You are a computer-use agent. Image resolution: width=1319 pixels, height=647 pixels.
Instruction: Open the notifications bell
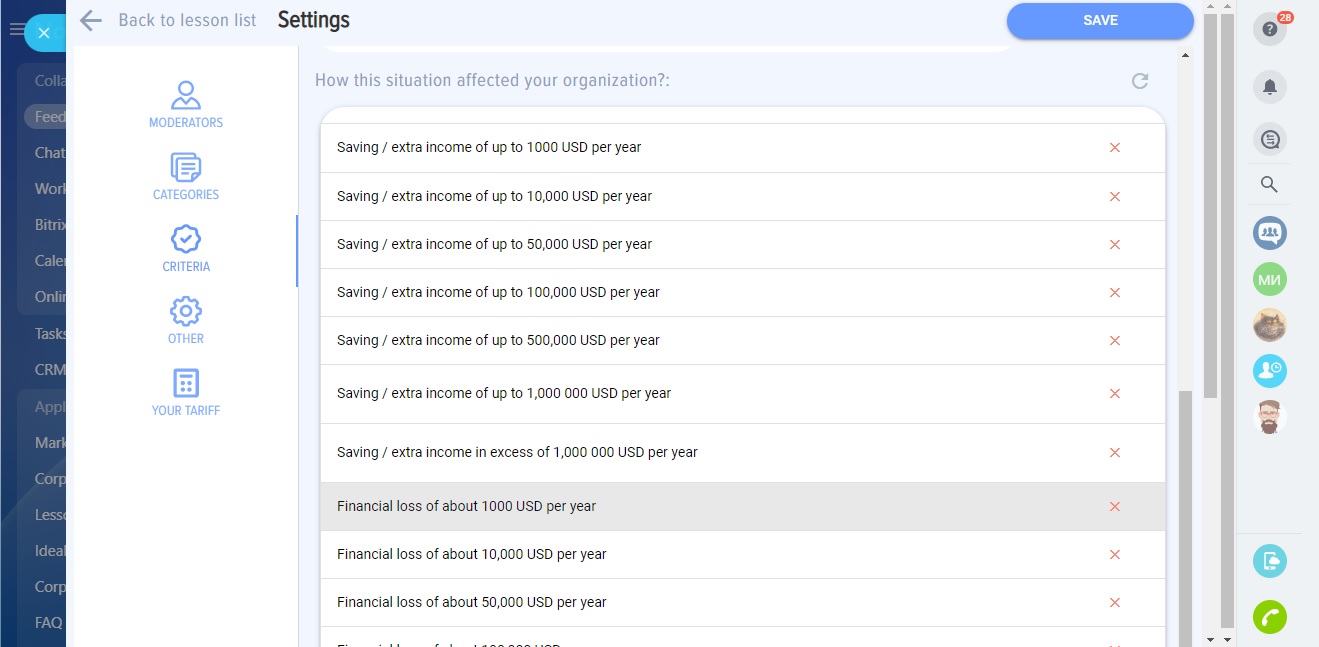[1269, 87]
